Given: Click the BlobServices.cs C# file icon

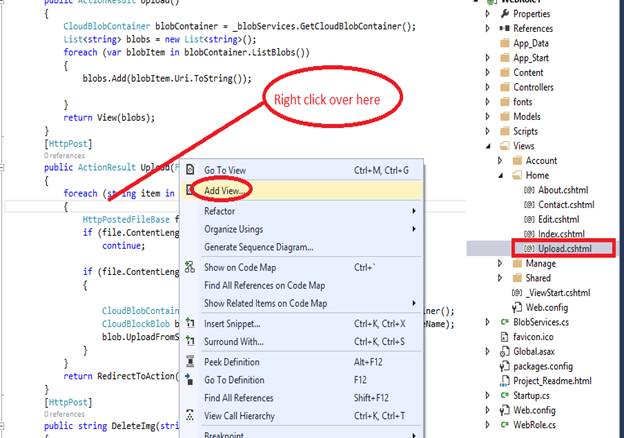Looking at the screenshot, I should (505, 322).
